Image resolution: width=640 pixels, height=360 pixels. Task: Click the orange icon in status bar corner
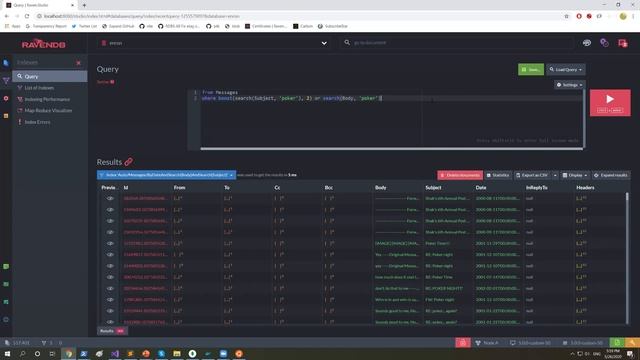click(632, 343)
